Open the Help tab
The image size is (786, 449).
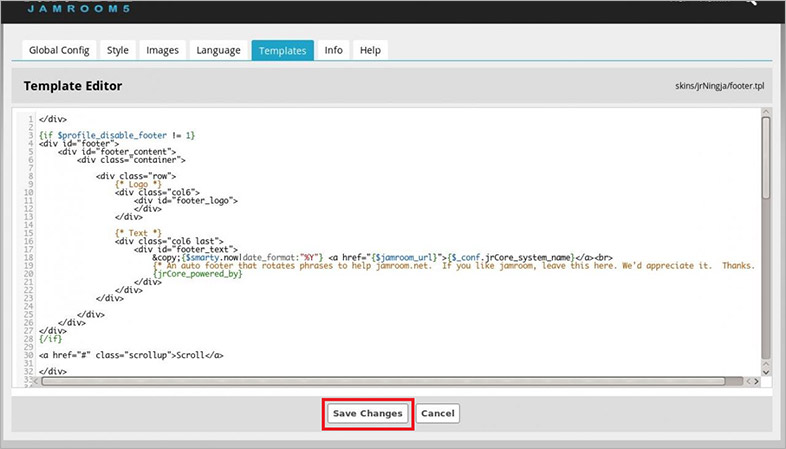coord(370,50)
